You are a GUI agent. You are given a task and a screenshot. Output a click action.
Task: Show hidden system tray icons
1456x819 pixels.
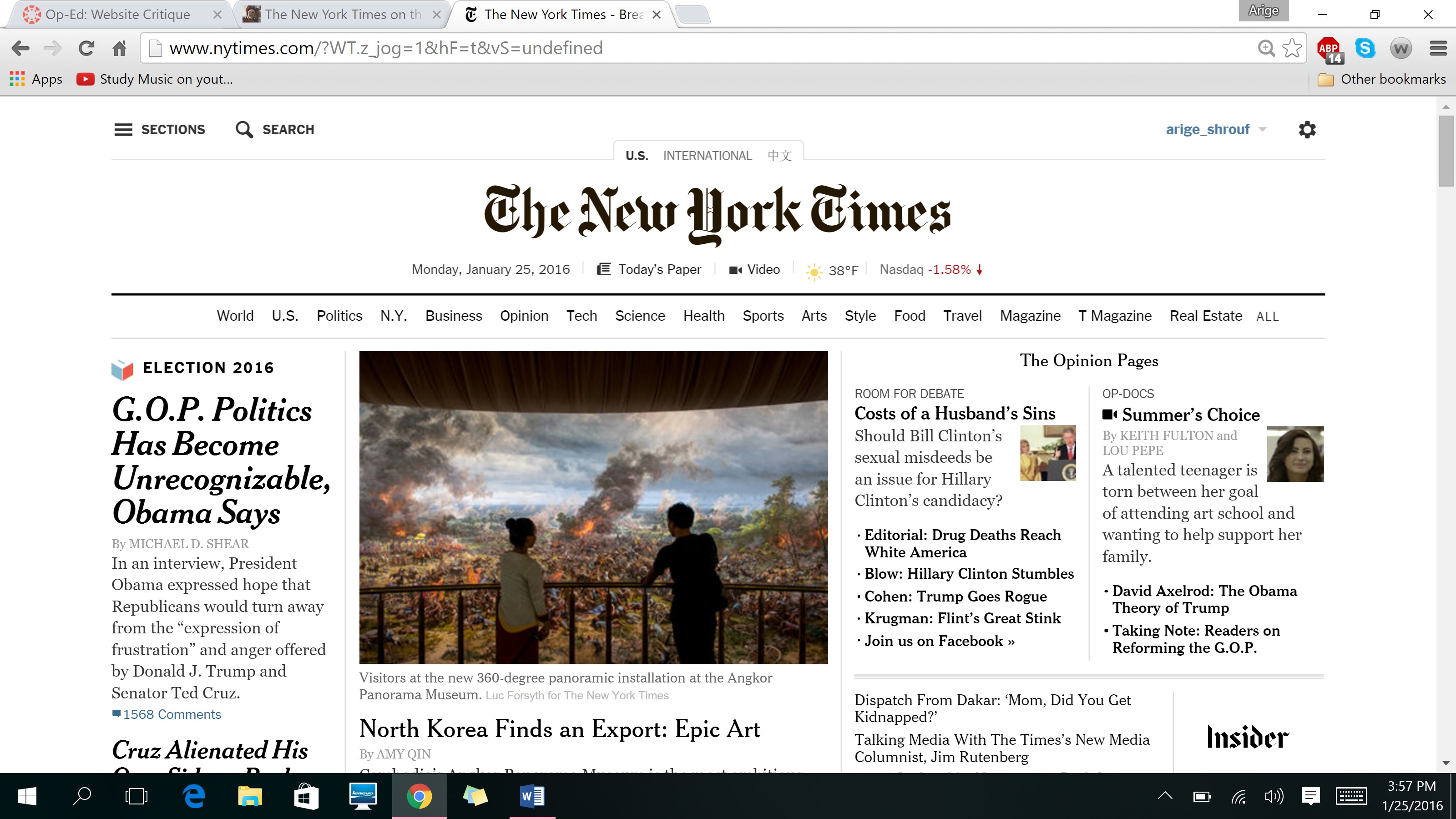pyautogui.click(x=1165, y=796)
